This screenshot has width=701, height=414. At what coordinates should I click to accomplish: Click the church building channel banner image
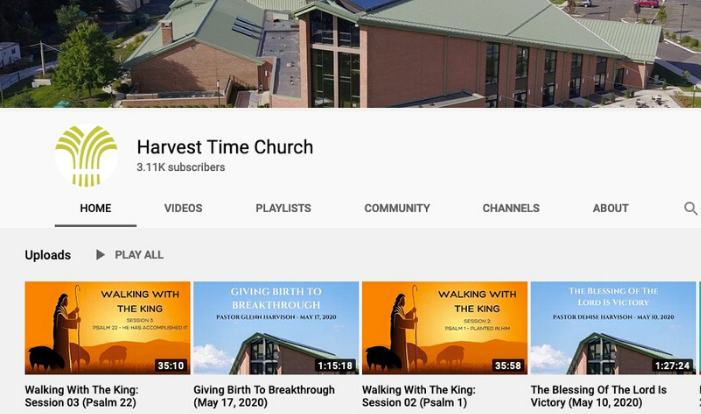(x=350, y=54)
